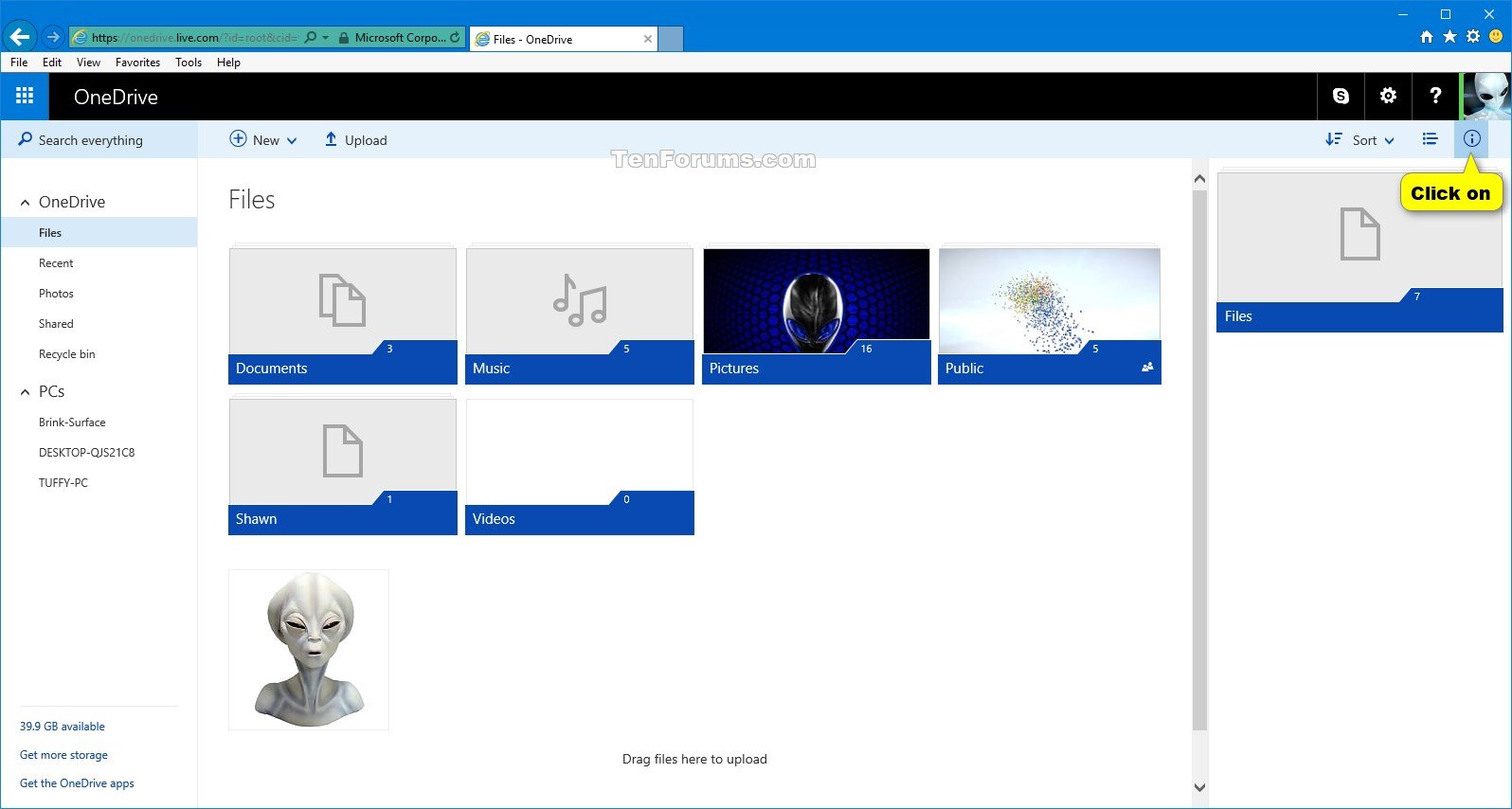Open address bar autocomplete dropdown arrow
This screenshot has height=809, width=1512.
tap(326, 38)
